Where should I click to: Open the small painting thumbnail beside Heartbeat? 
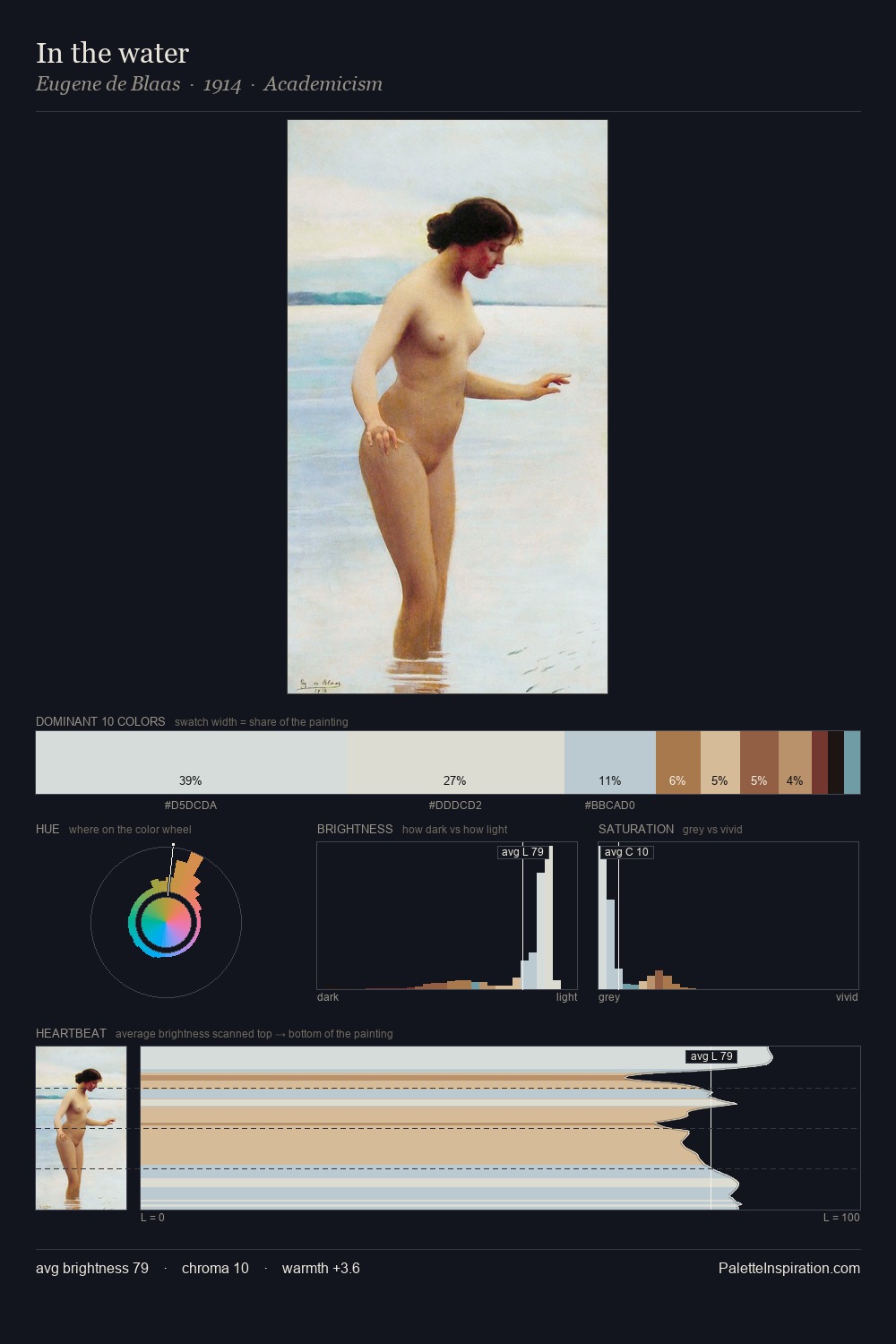point(81,1128)
